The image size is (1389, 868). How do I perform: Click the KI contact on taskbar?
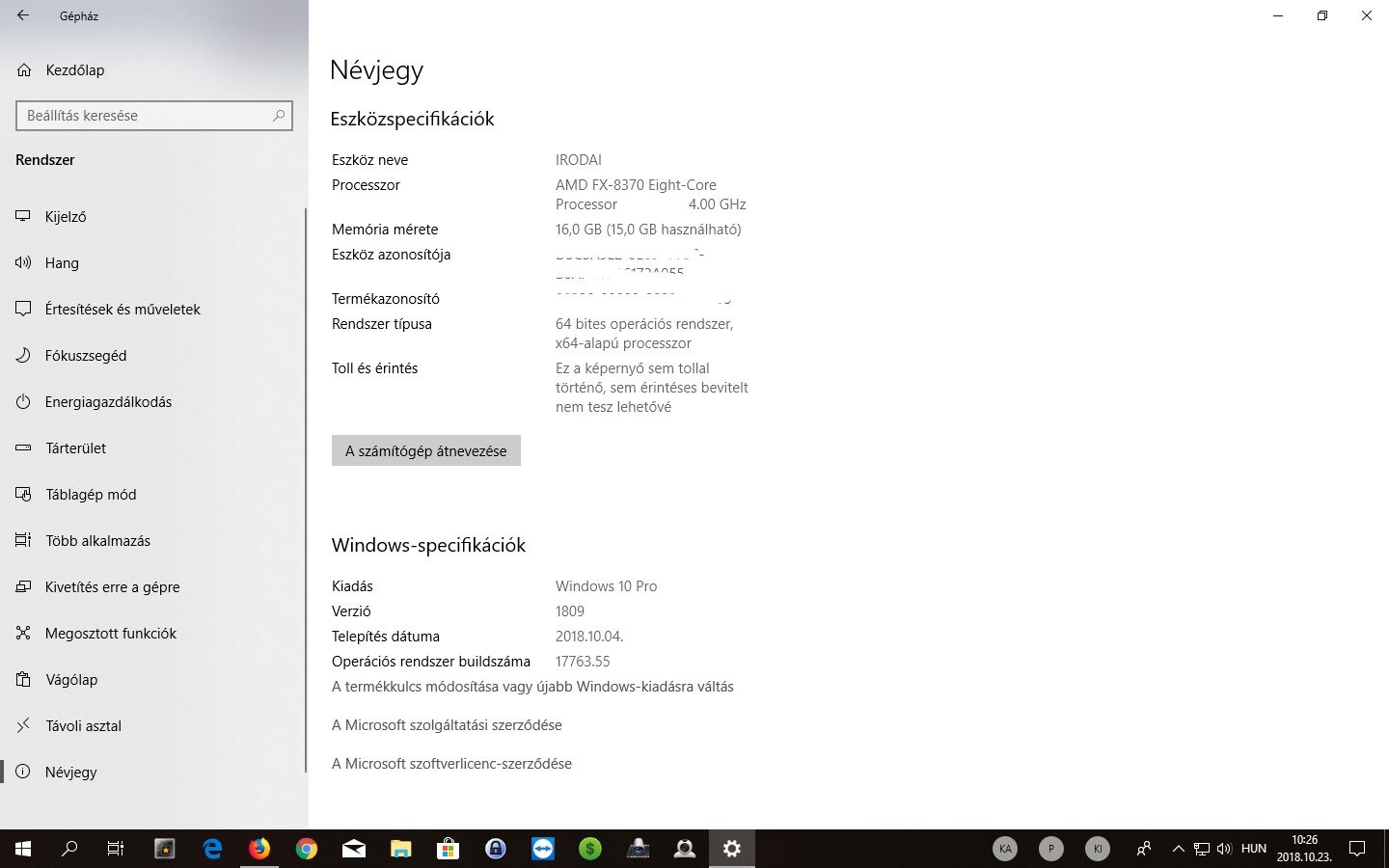click(x=1098, y=849)
